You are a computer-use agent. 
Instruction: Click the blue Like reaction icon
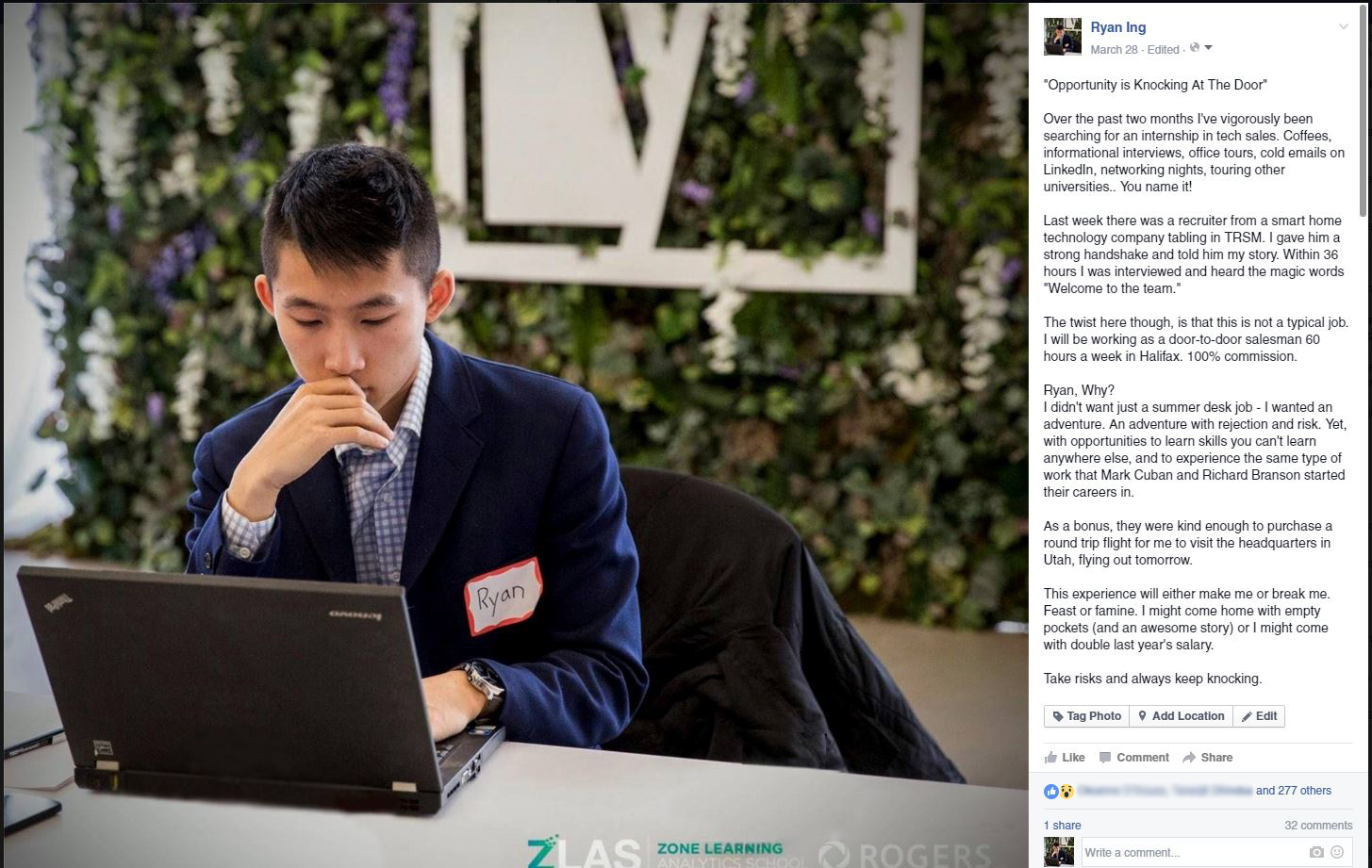click(x=1050, y=791)
